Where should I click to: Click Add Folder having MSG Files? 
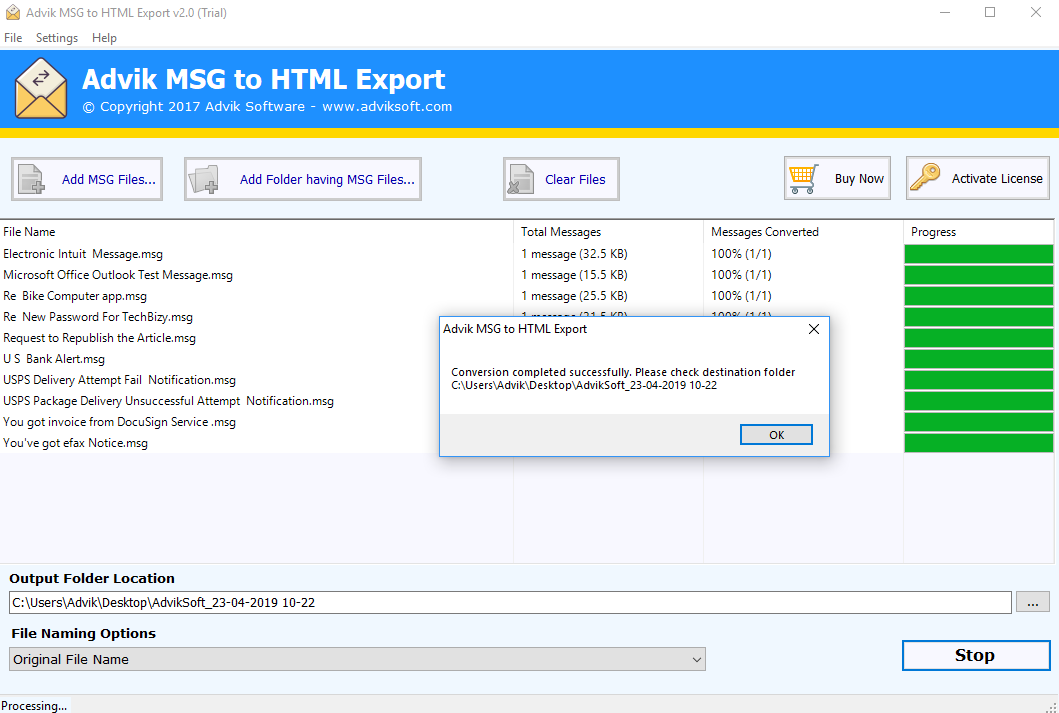303,179
